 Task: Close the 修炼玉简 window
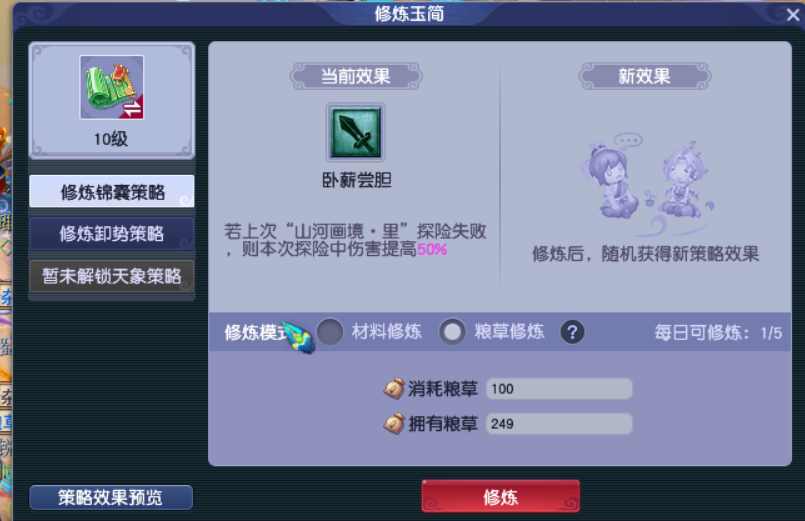tap(793, 15)
